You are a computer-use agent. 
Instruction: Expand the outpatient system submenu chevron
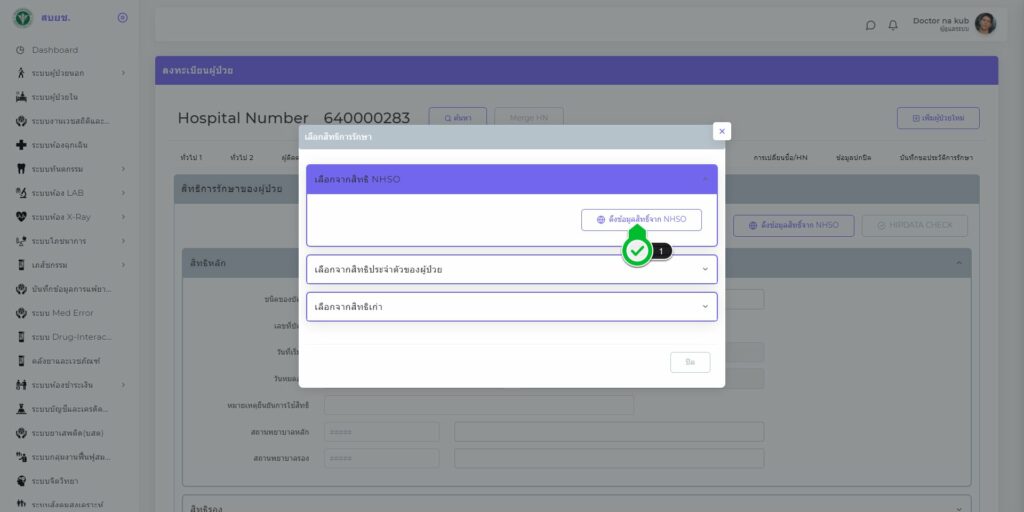click(123, 73)
